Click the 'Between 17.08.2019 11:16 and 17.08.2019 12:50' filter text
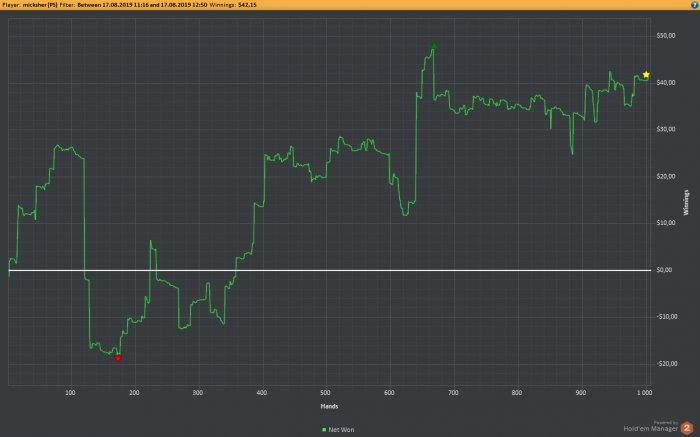 (x=142, y=5)
